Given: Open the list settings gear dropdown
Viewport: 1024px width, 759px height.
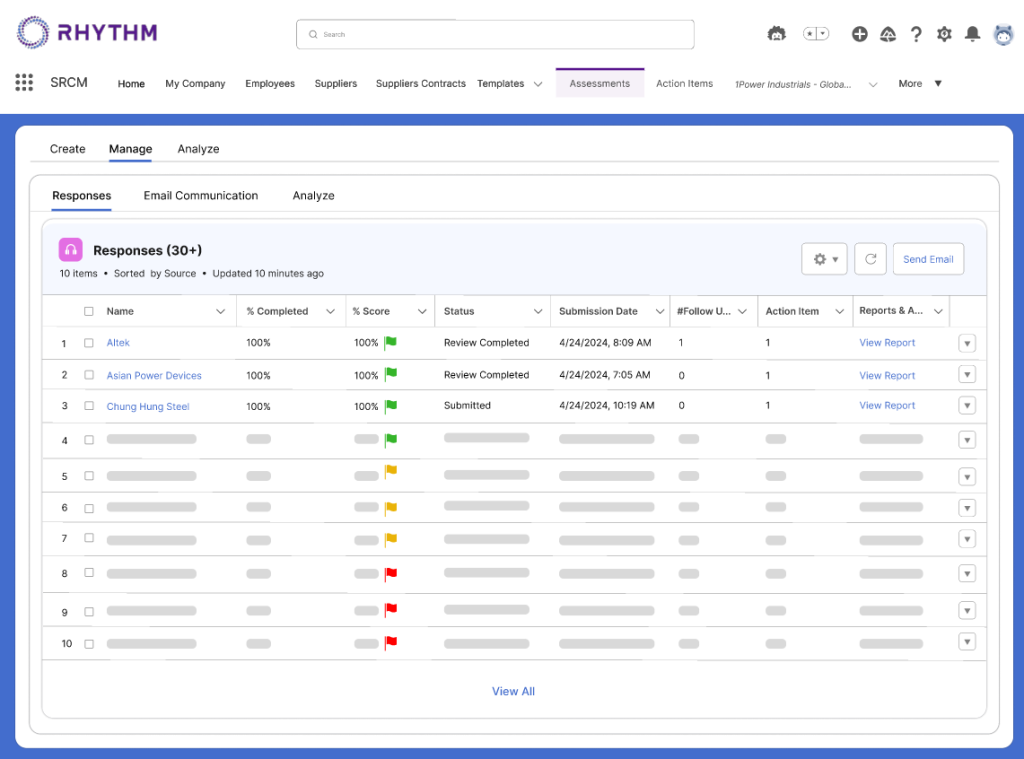Looking at the screenshot, I should point(825,259).
